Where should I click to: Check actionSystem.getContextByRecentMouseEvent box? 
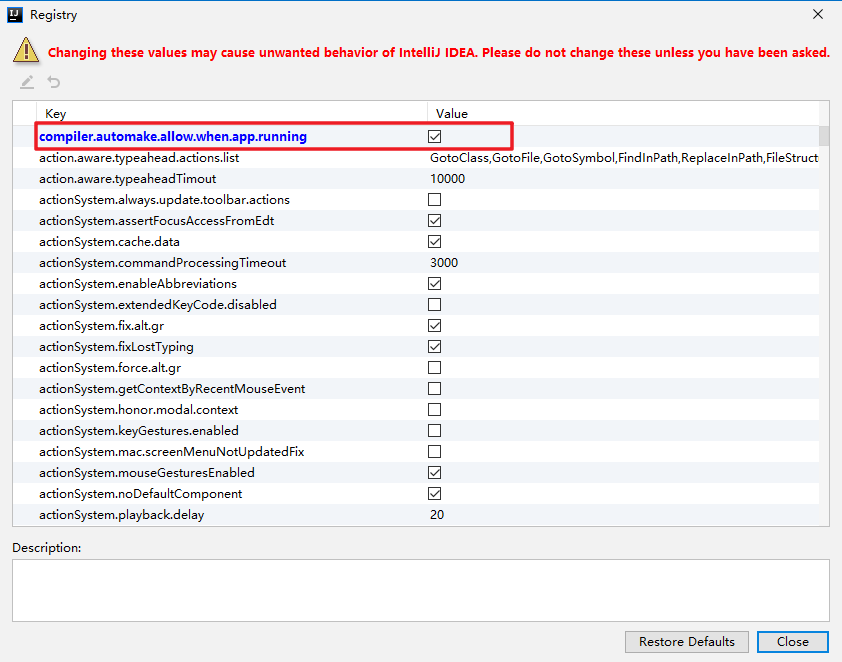click(x=434, y=388)
